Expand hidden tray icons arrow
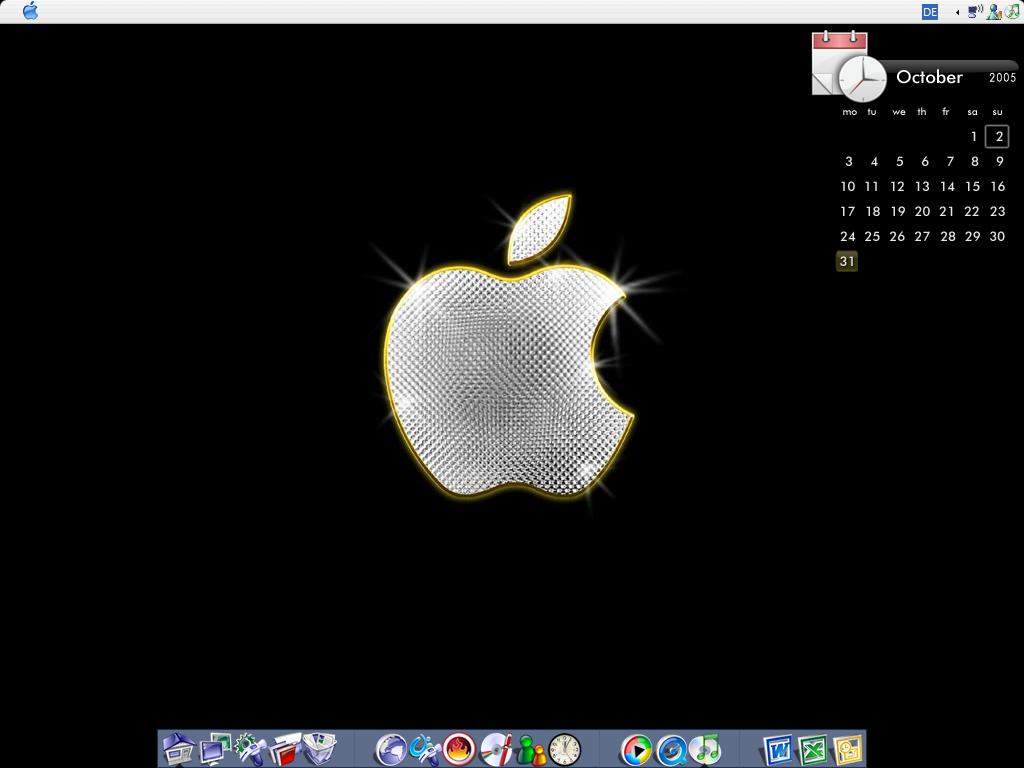This screenshot has height=768, width=1024. click(957, 12)
